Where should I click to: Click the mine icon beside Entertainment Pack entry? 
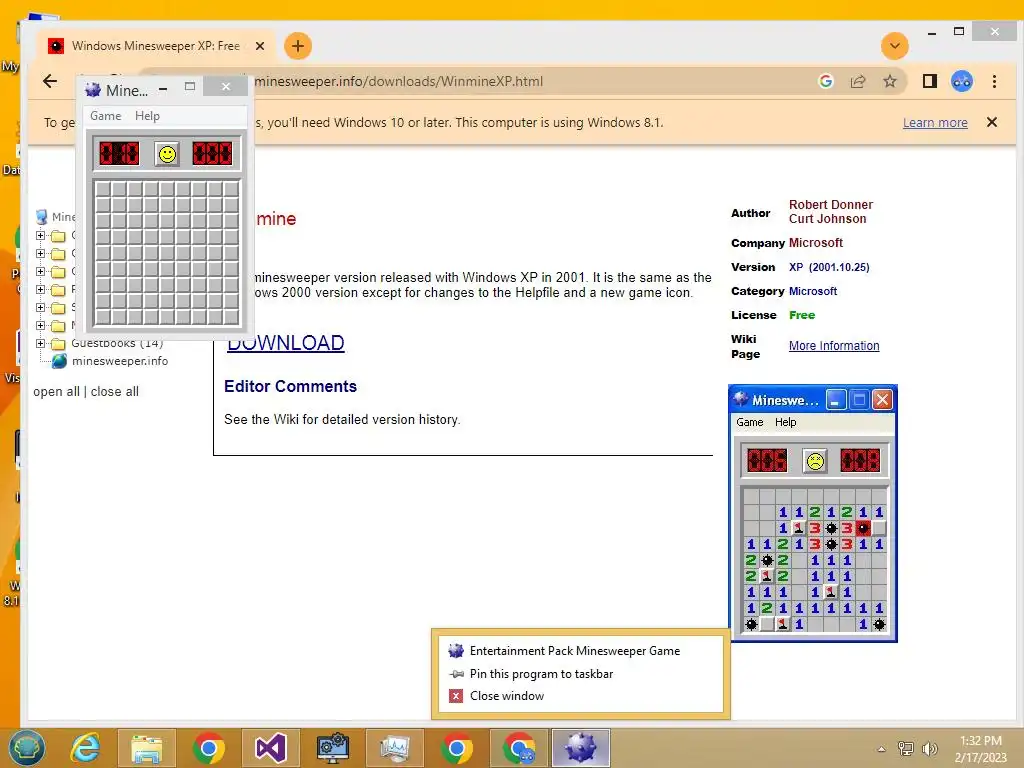(456, 651)
